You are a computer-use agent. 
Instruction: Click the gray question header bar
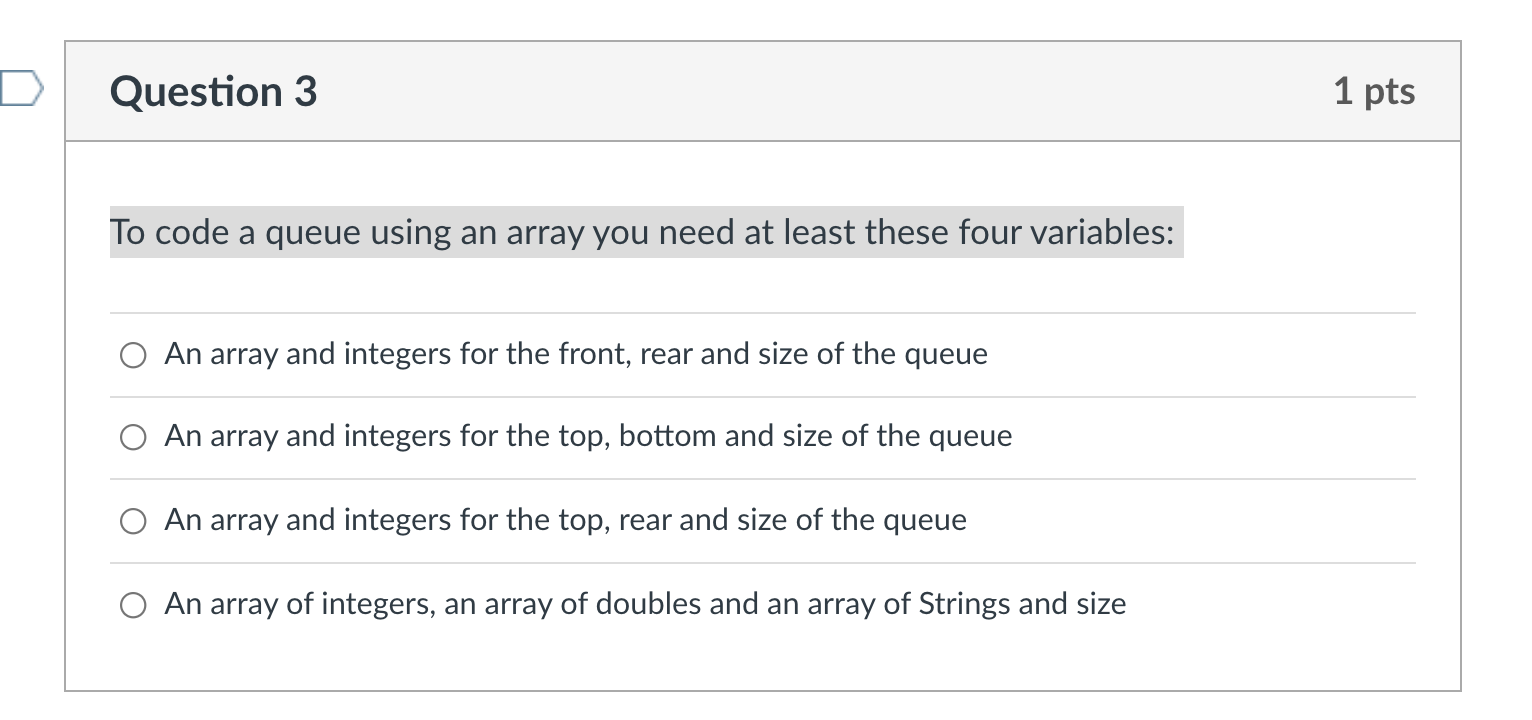coord(763,91)
